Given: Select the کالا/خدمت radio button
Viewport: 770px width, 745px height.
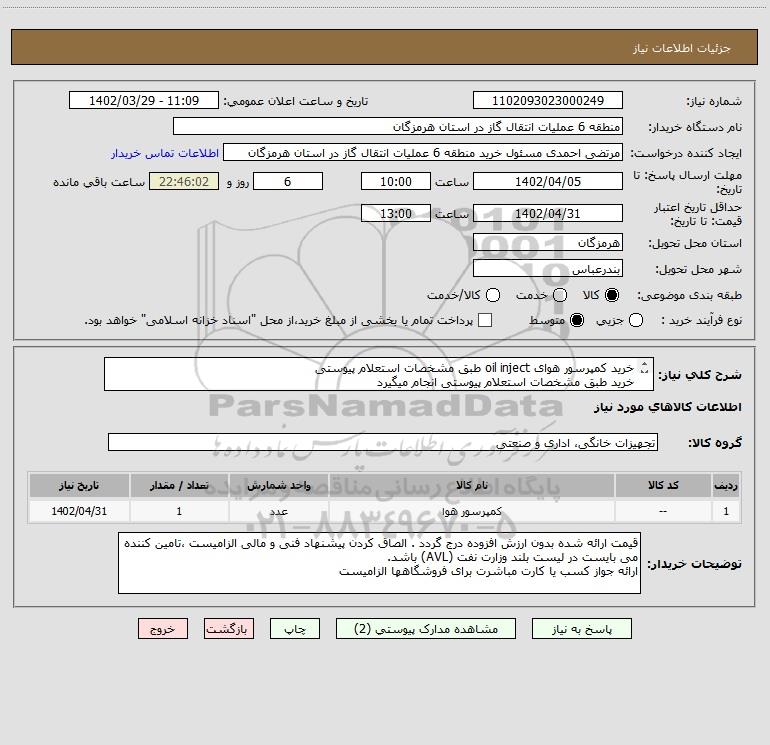Looking at the screenshot, I should 493,295.
